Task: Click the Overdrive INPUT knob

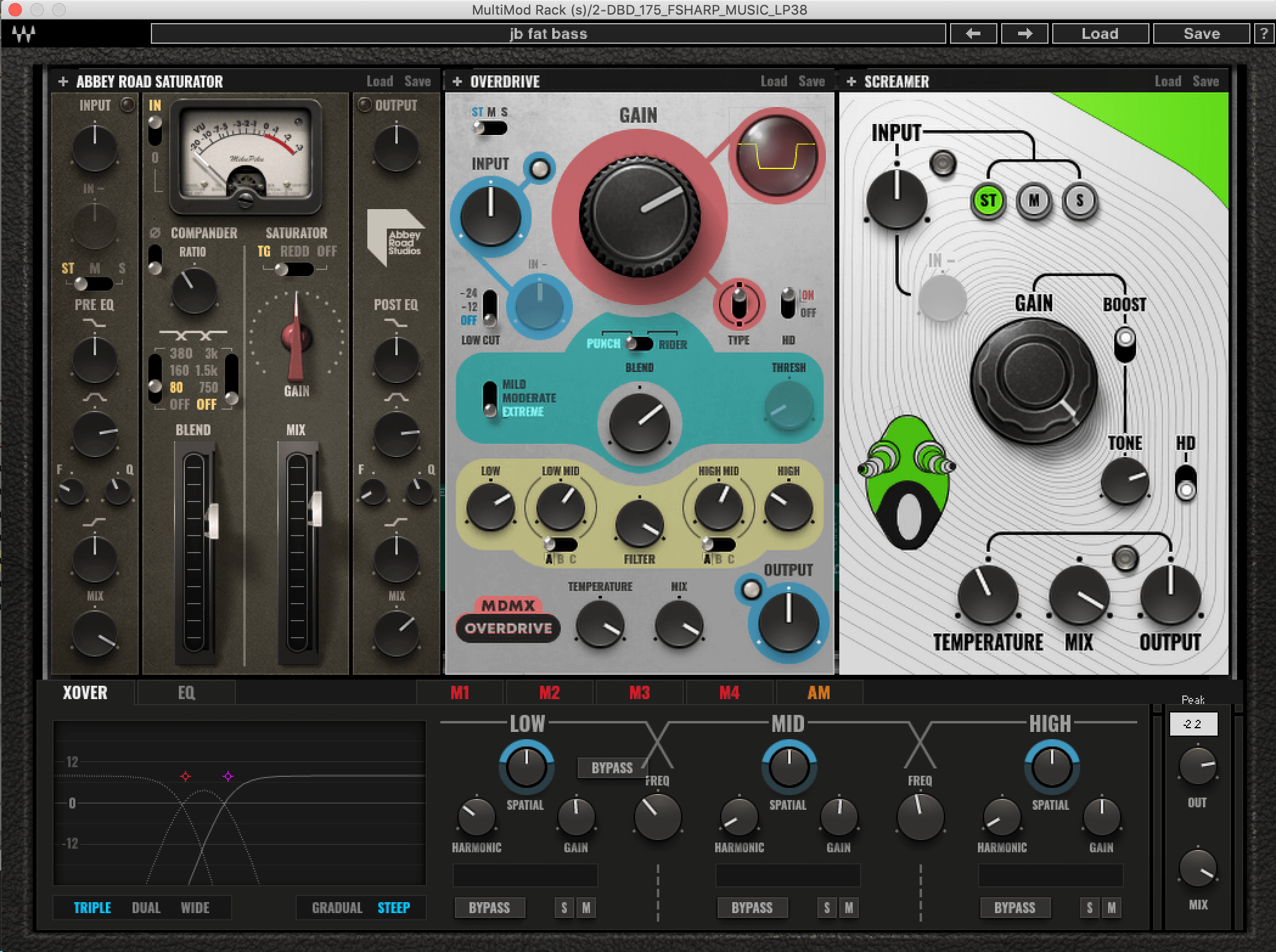Action: click(490, 215)
